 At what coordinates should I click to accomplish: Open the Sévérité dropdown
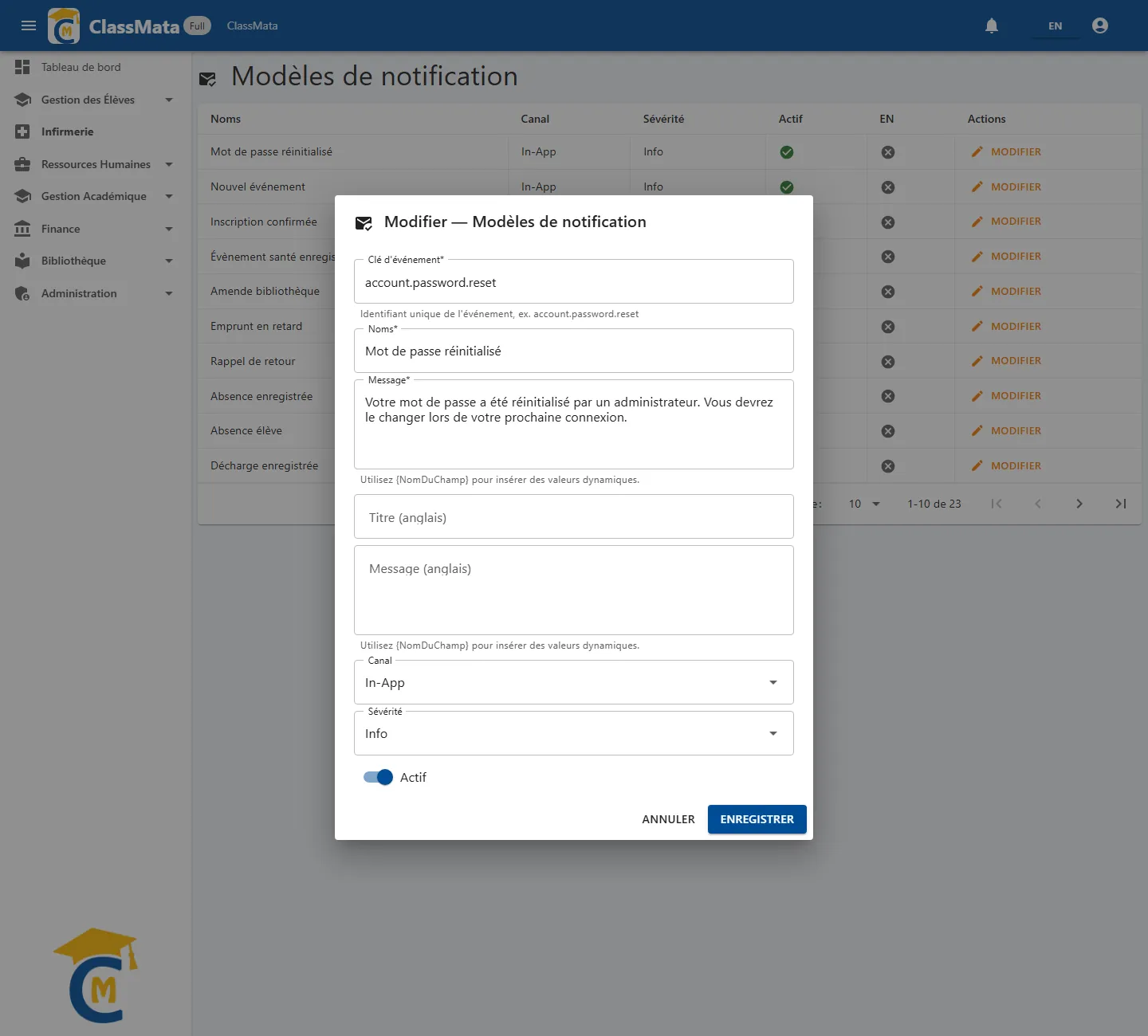coord(574,733)
